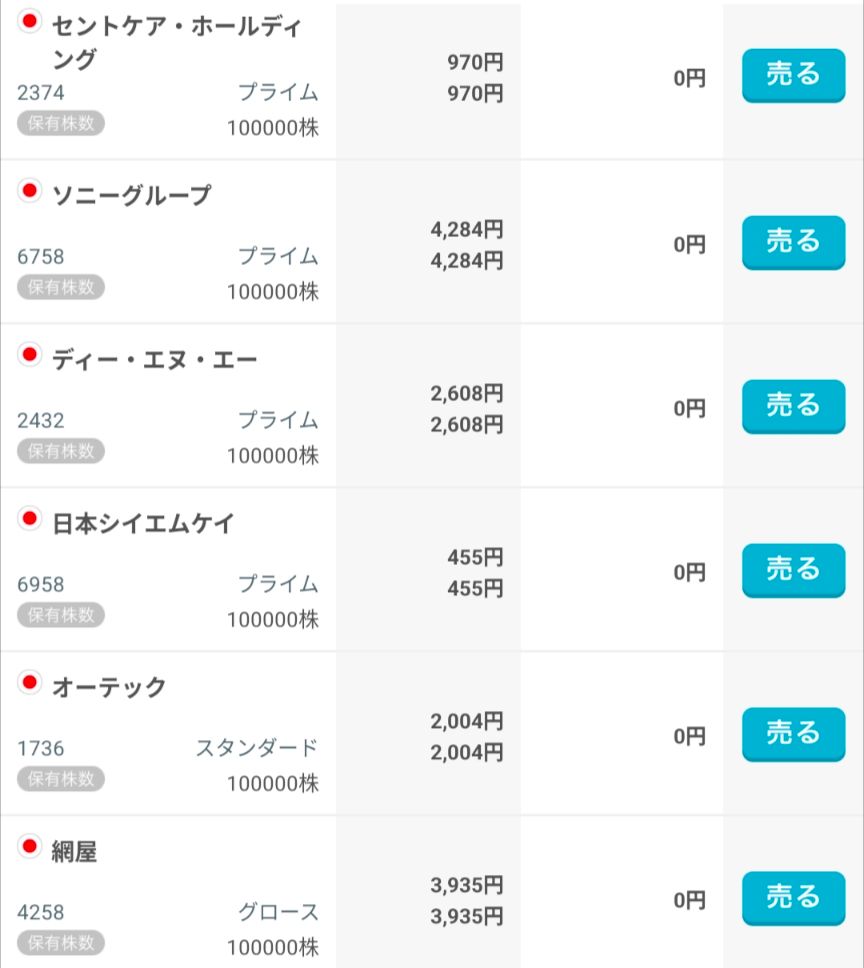Screen dimensions: 864x968
Task: Tap the Japan flag icon beside セントケア・ホールディング
Action: 30,21
